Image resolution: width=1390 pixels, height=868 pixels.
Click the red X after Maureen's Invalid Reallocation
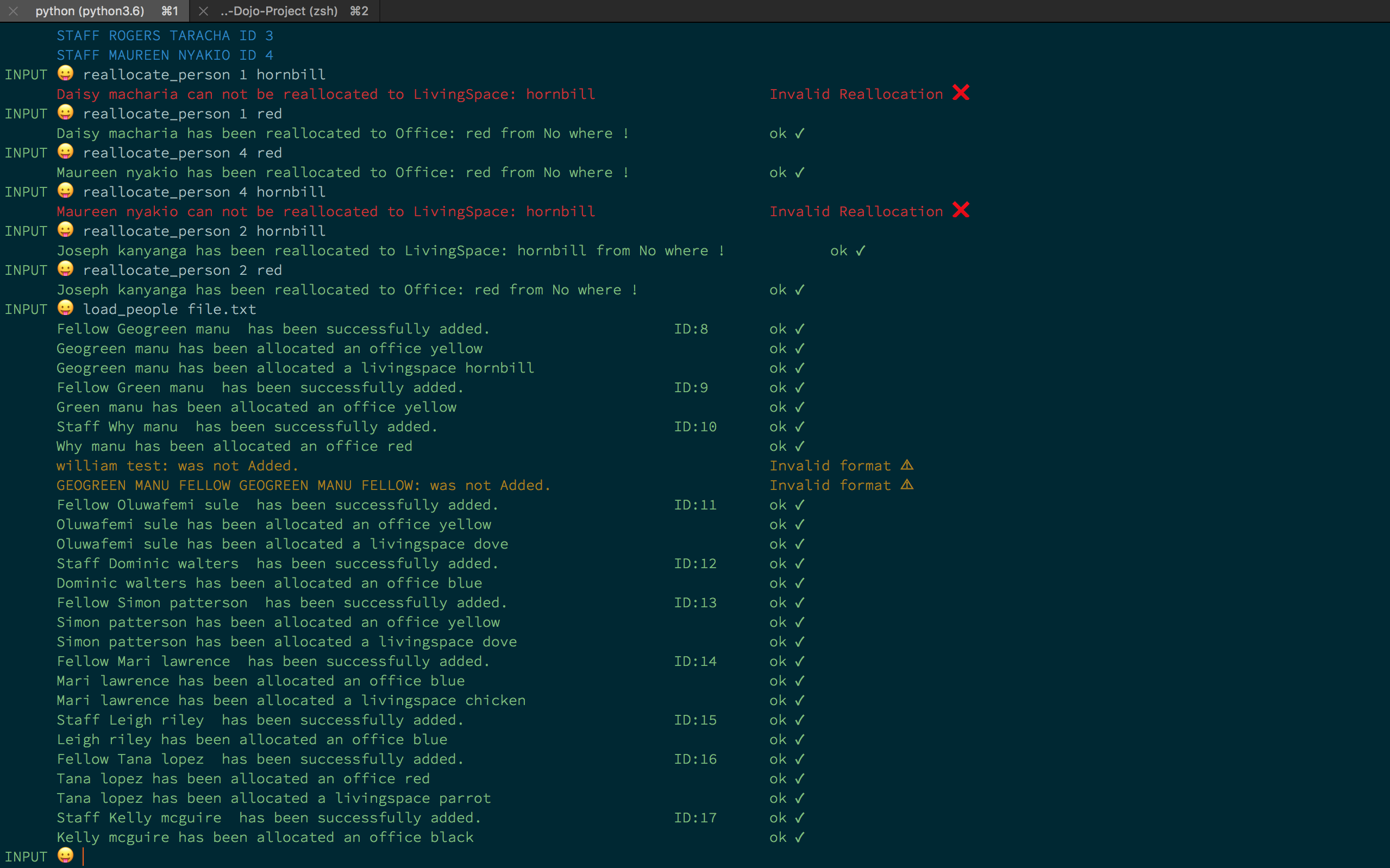[x=961, y=210]
